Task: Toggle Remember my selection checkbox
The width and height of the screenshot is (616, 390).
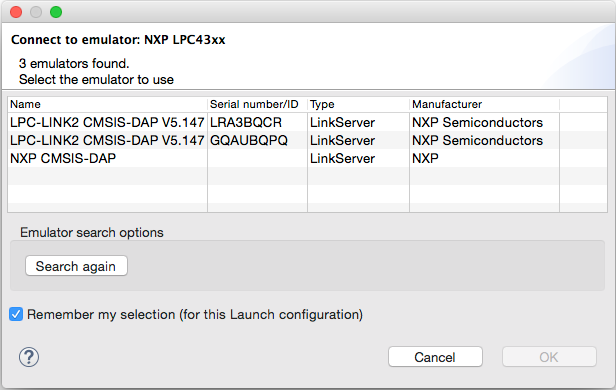Action: coord(16,314)
